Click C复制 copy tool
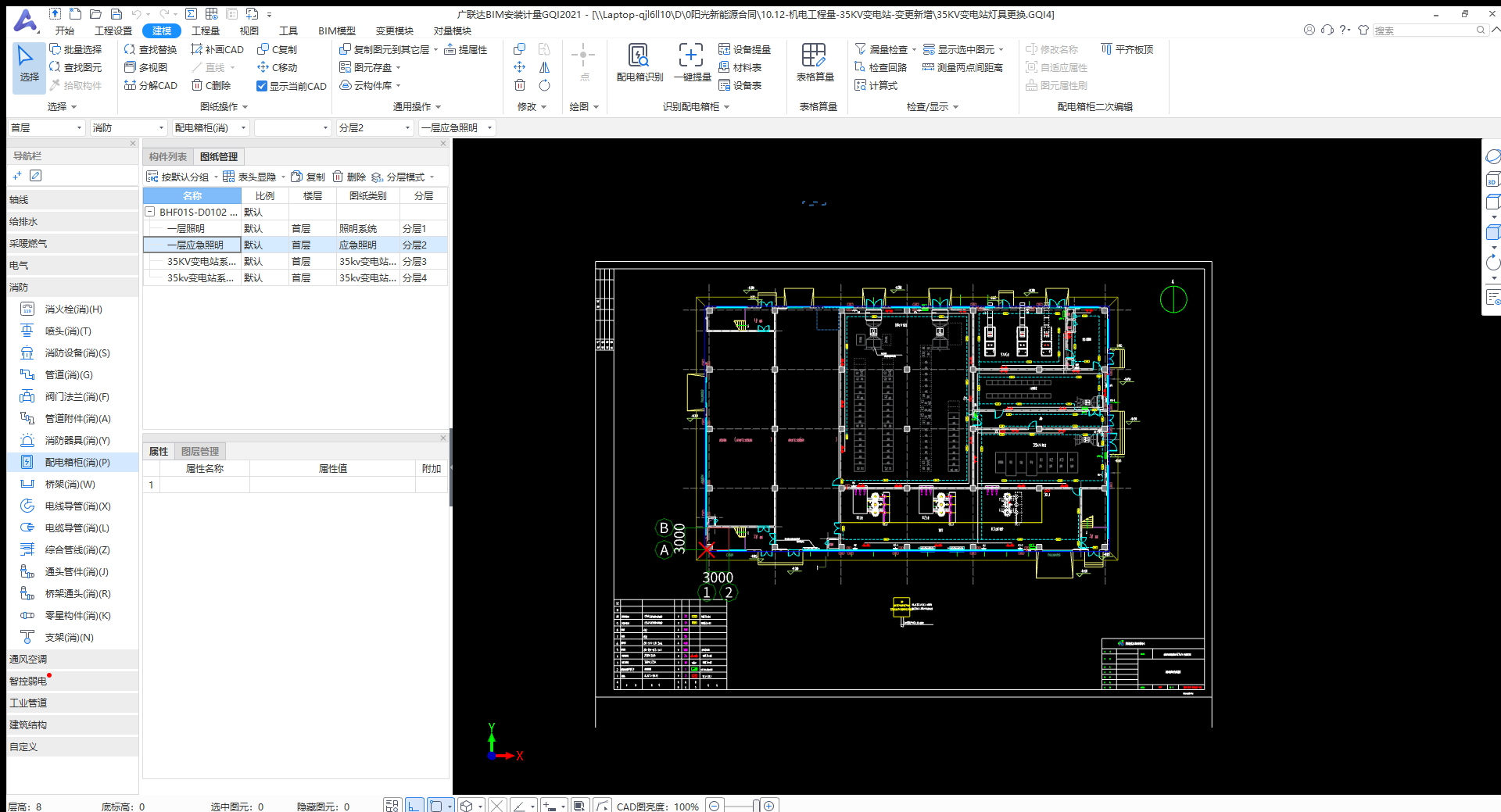The image size is (1501, 812). 277,49
